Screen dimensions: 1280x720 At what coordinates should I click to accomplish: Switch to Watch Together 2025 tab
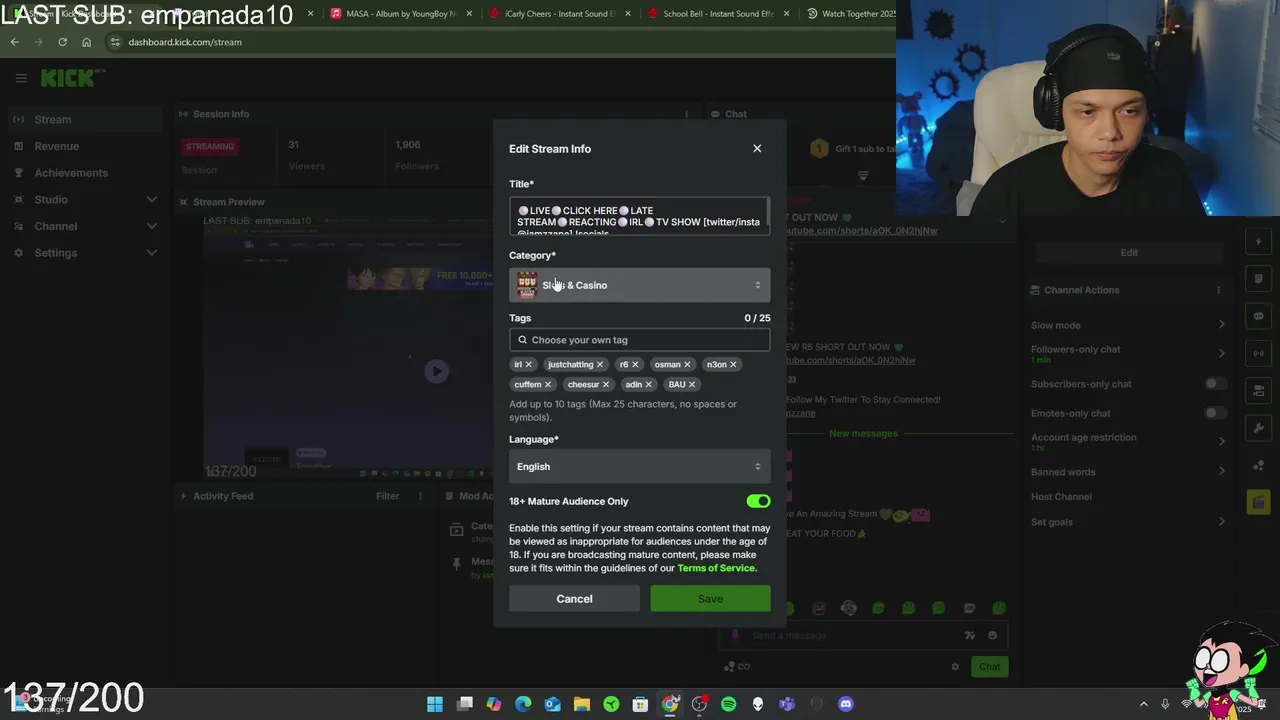click(x=850, y=14)
